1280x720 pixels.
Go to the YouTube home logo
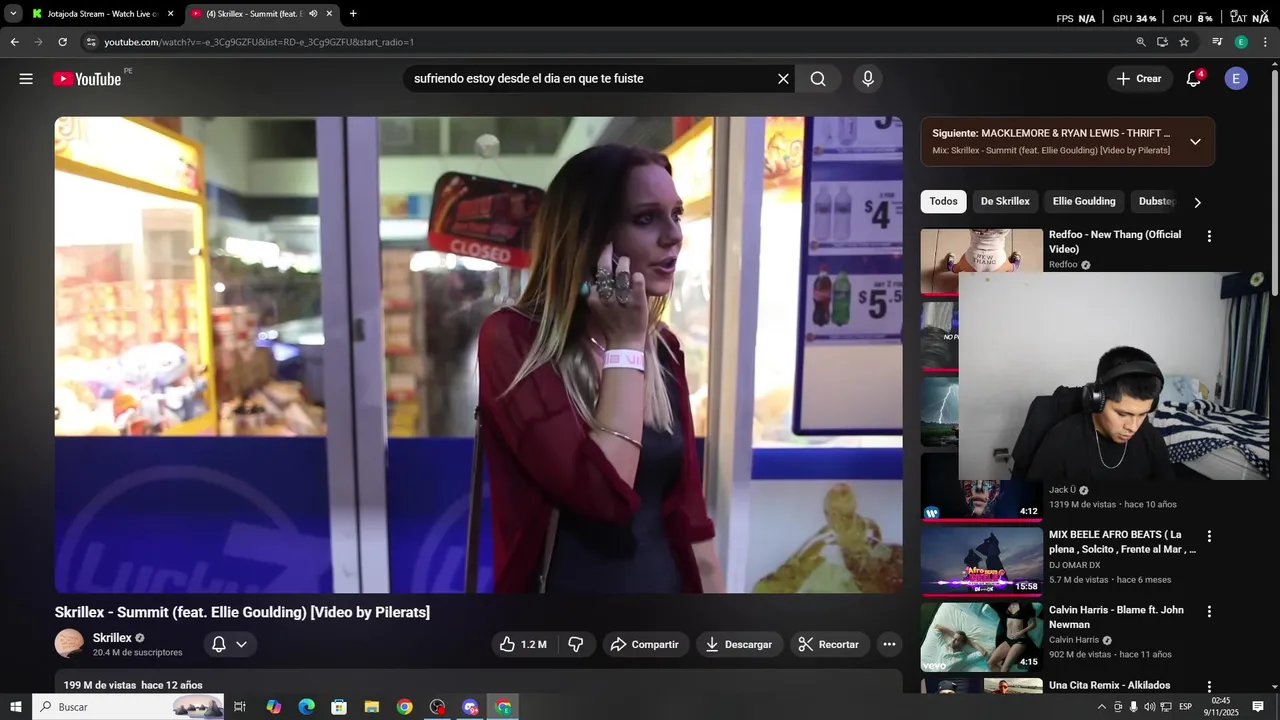[87, 79]
